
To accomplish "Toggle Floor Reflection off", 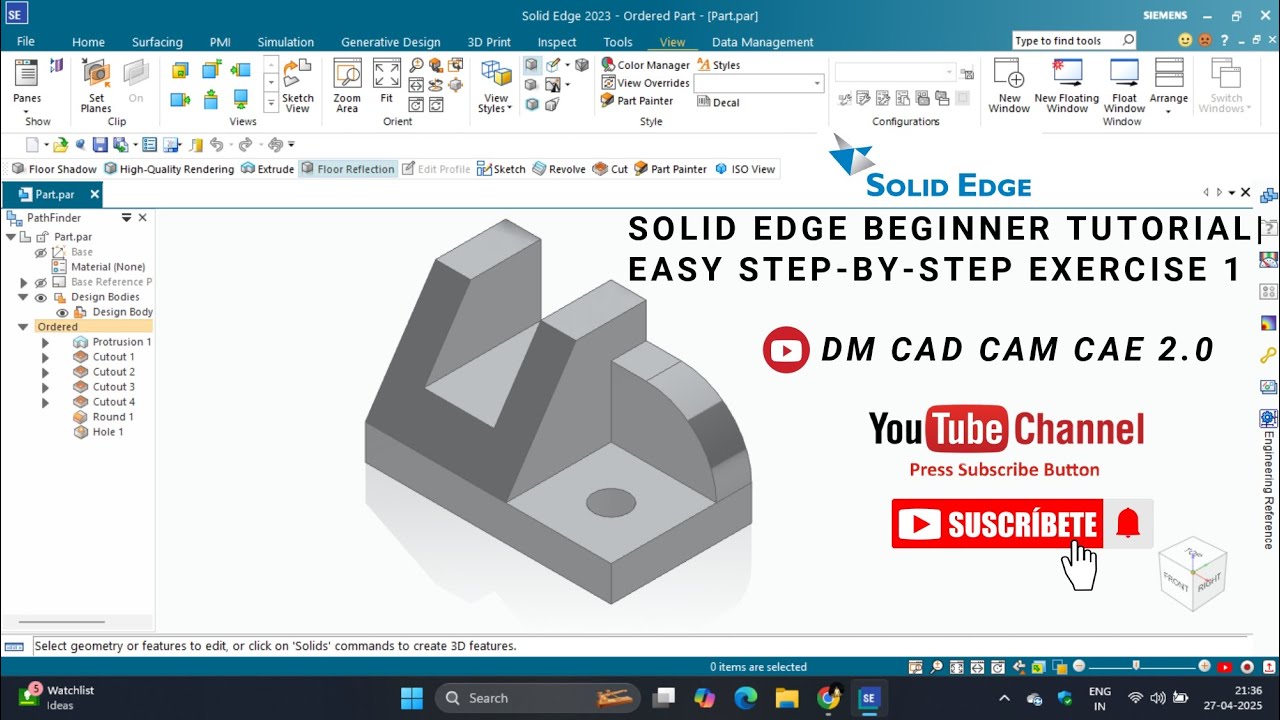I will pos(348,169).
